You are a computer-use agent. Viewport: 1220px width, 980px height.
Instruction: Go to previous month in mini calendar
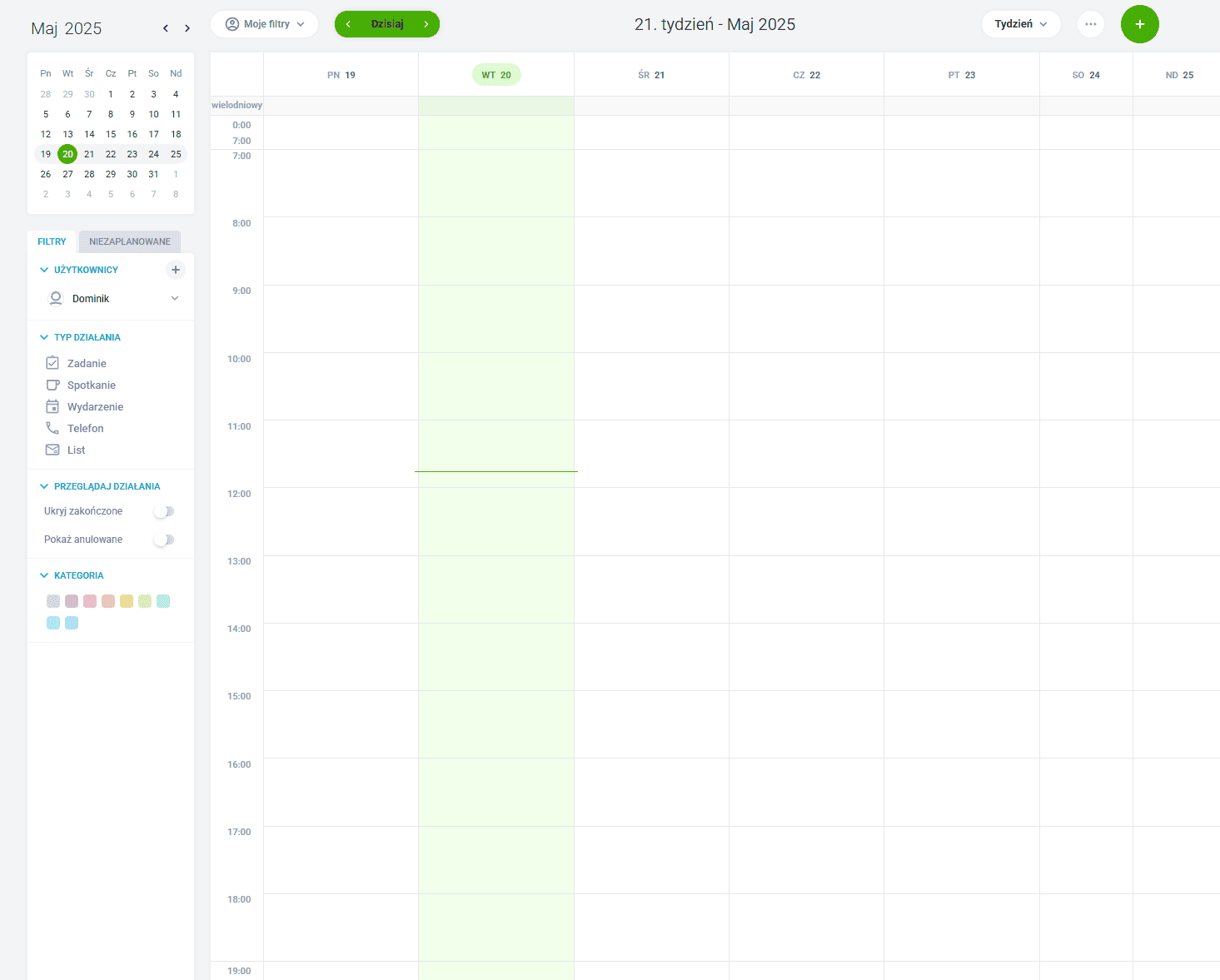pyautogui.click(x=166, y=28)
